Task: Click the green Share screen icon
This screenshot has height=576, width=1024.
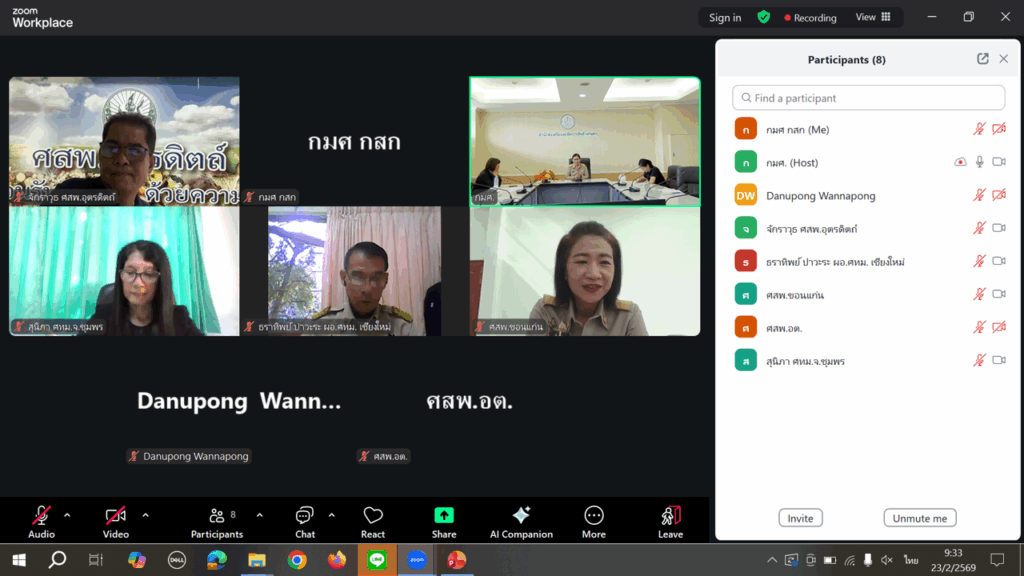Action: [x=444, y=520]
